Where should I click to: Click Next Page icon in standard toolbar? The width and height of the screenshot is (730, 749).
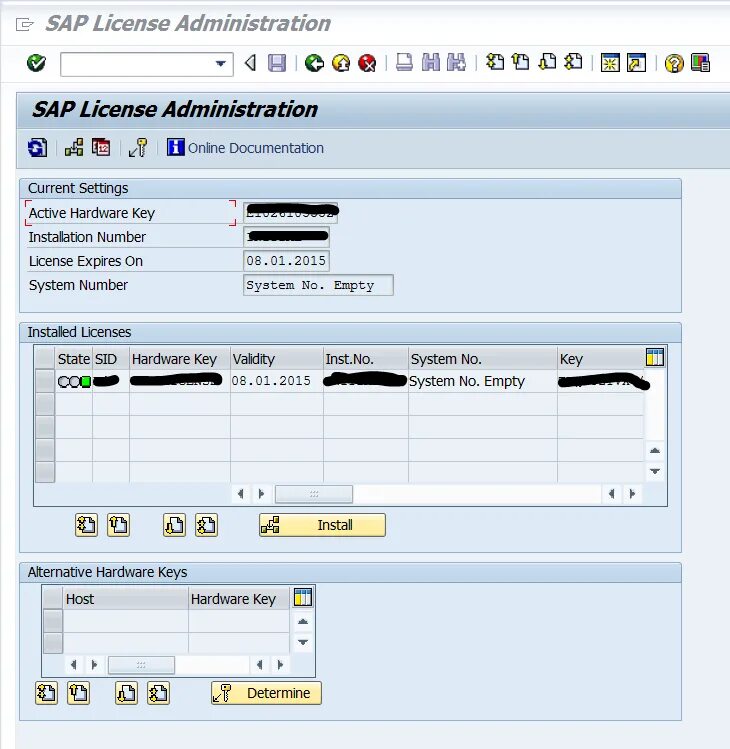click(x=547, y=63)
